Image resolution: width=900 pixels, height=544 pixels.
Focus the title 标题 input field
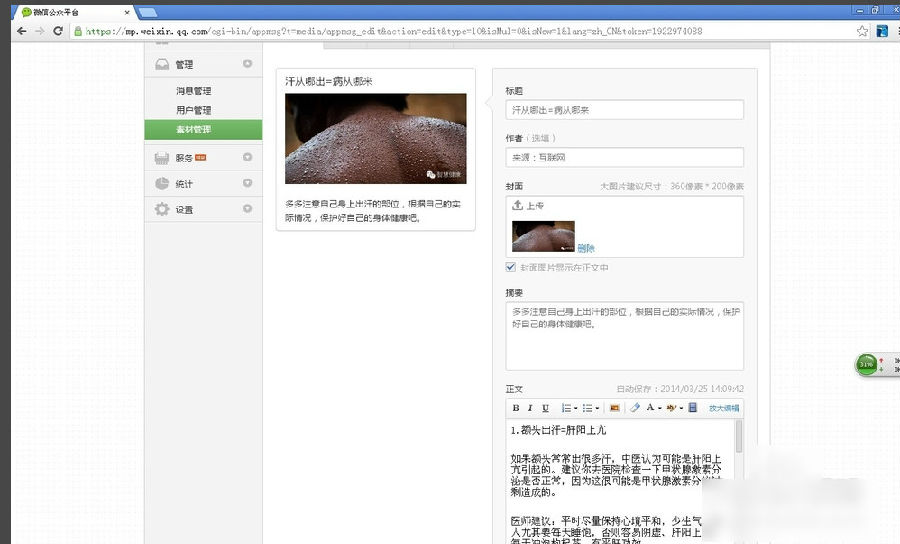click(624, 110)
